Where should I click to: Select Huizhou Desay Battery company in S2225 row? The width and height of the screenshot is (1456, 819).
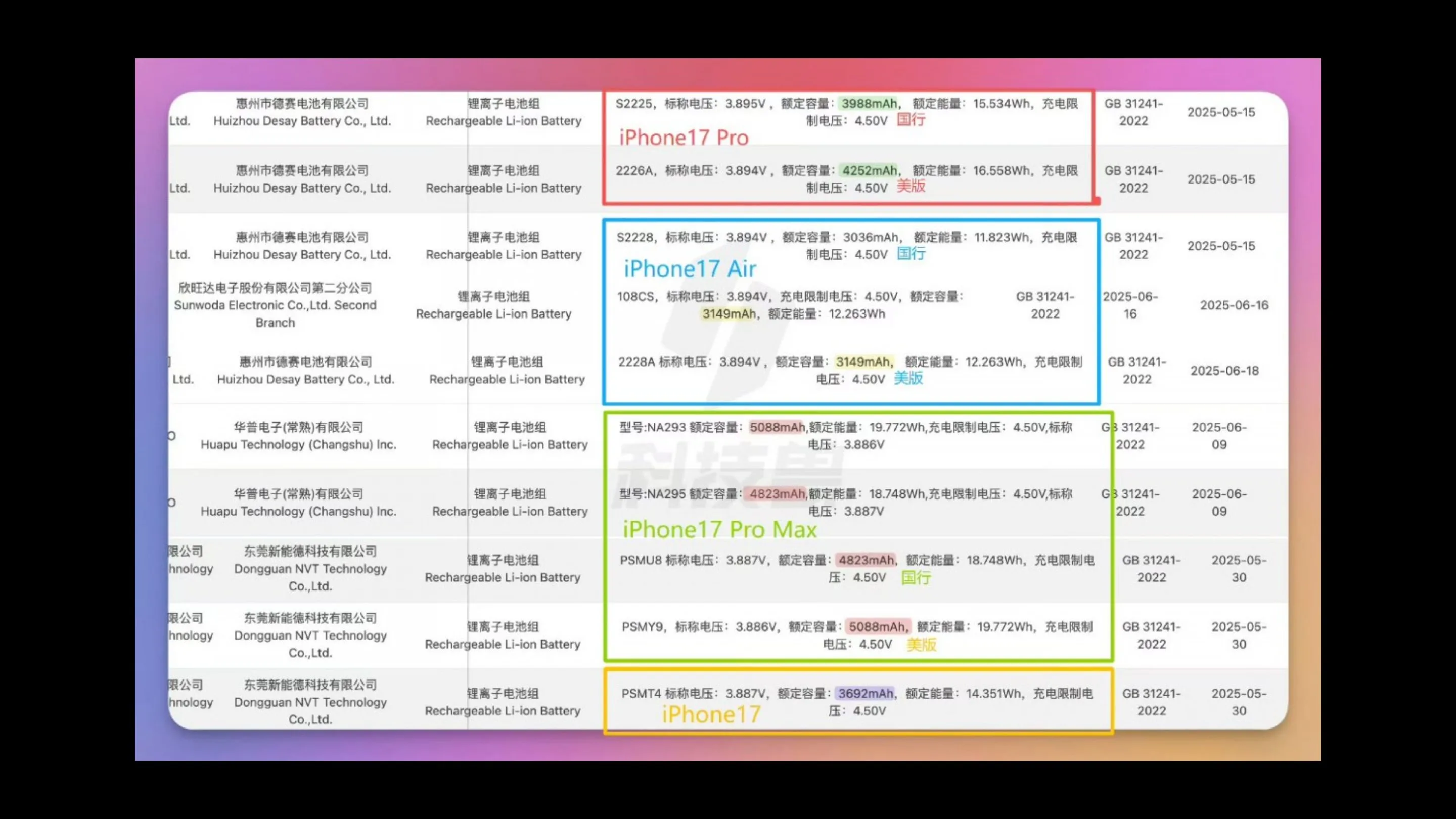coord(302,112)
